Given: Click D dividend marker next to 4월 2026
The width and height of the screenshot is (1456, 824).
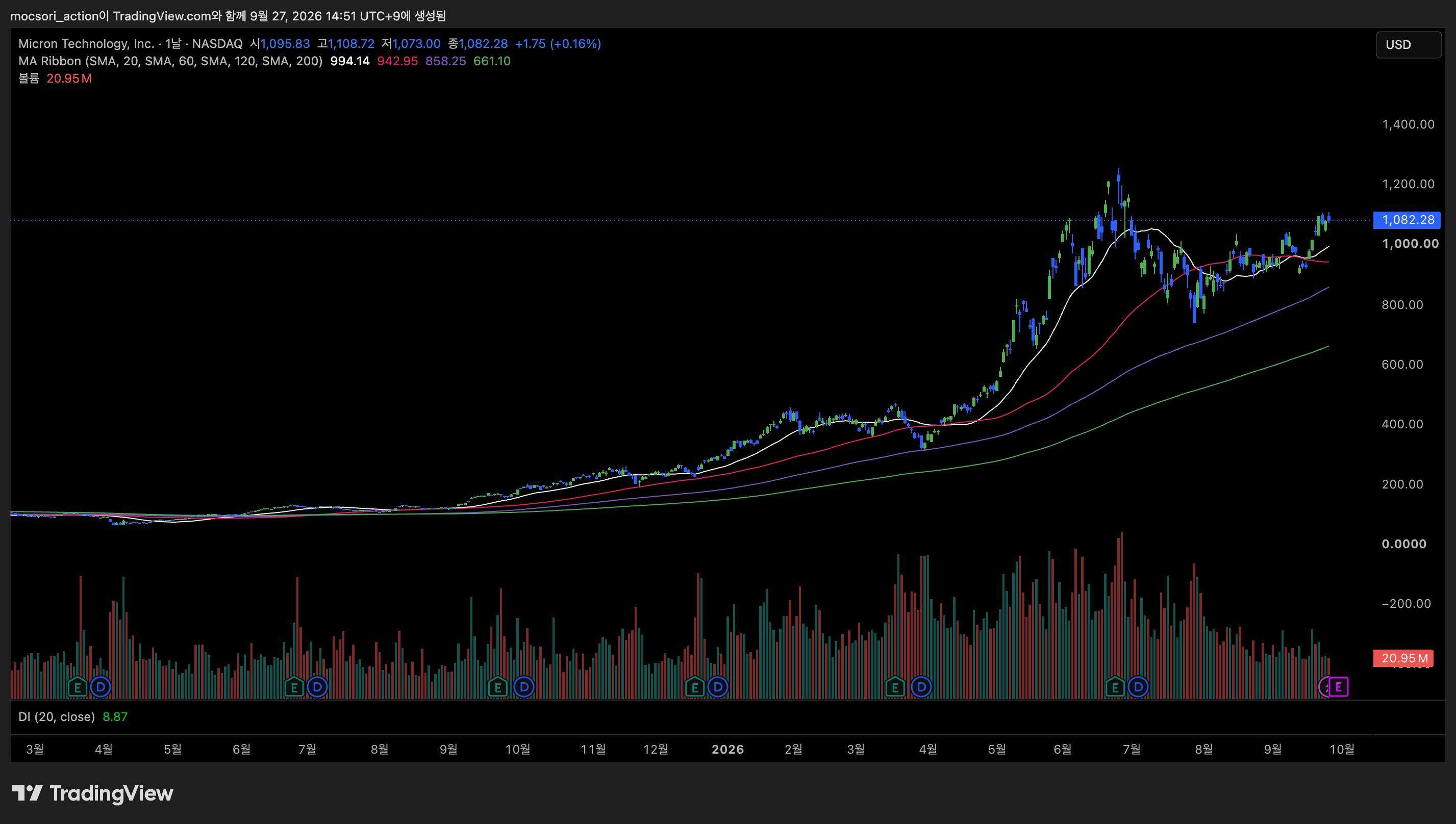Looking at the screenshot, I should point(921,688).
